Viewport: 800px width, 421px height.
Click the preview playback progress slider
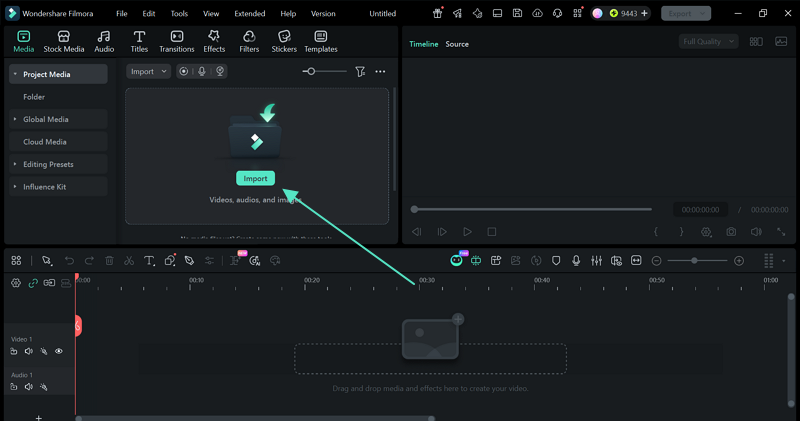point(531,209)
